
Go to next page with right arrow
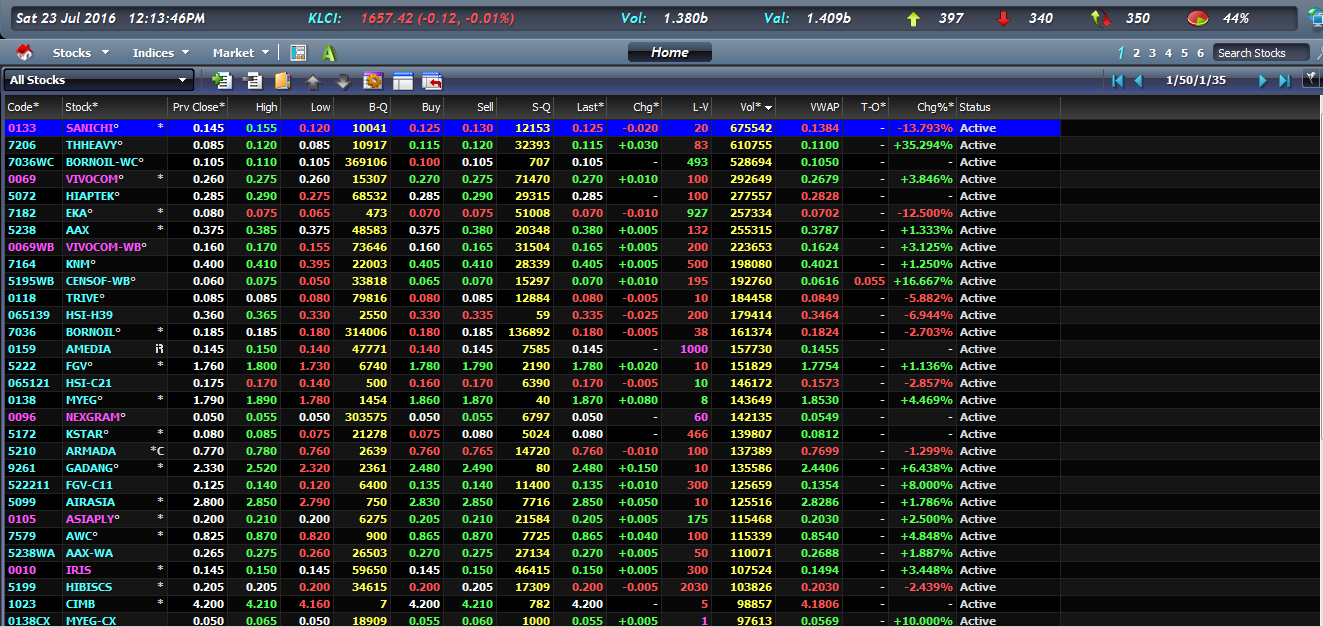click(x=1263, y=80)
